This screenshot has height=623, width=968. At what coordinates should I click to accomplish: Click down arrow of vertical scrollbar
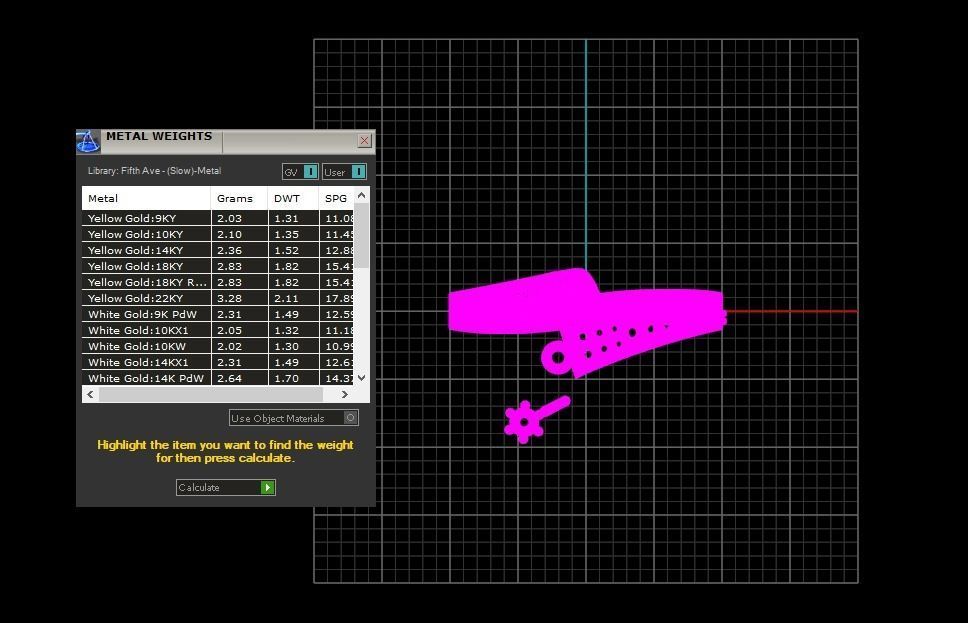(362, 377)
